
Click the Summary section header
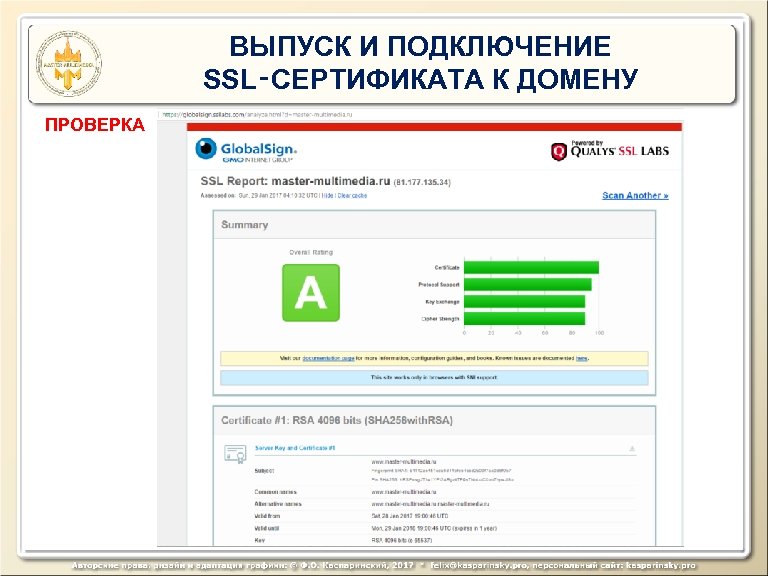coord(434,225)
